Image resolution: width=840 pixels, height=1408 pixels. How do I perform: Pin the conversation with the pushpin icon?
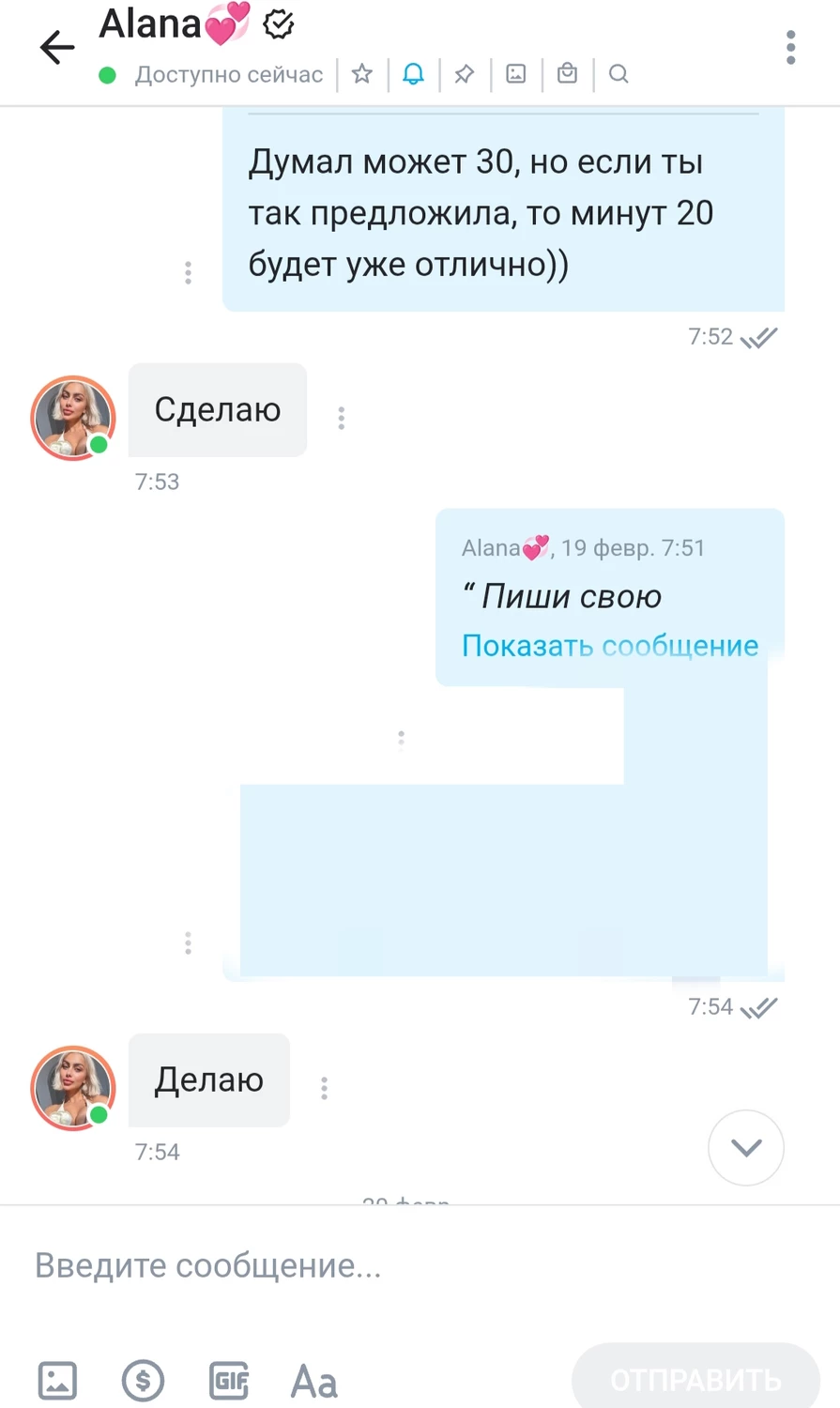pos(465,74)
